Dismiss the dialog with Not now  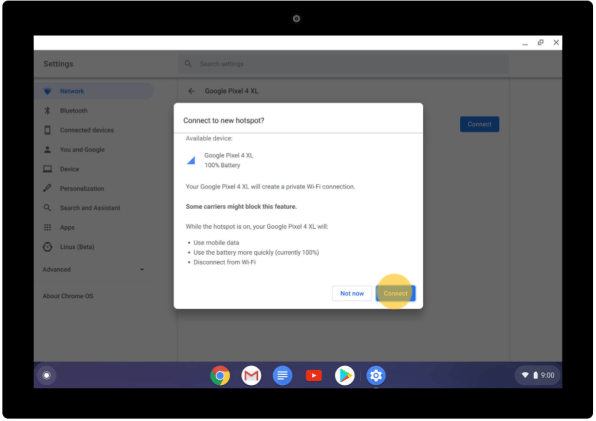tap(352, 293)
